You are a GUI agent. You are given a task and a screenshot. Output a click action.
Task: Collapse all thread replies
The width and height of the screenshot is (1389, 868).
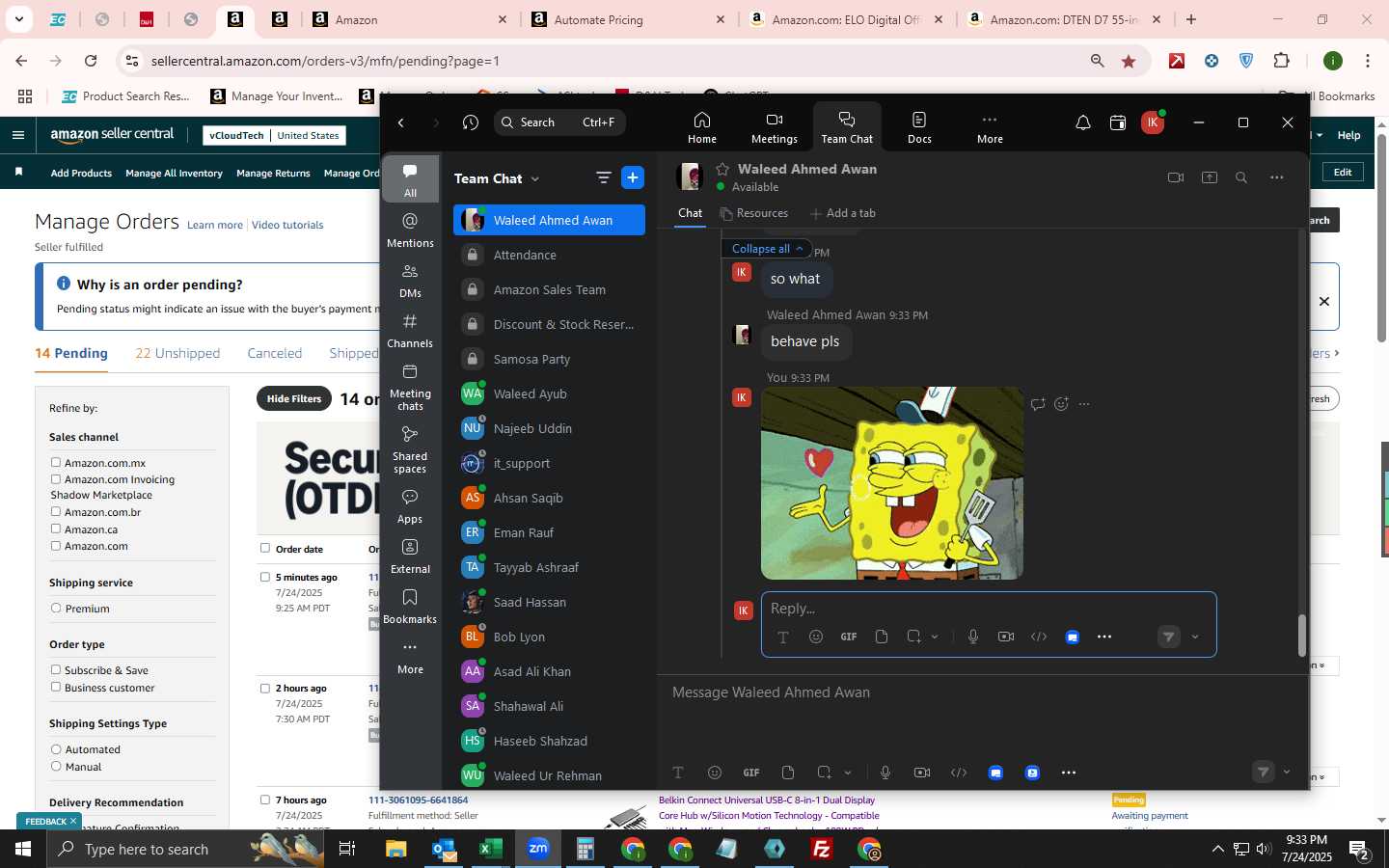click(767, 249)
